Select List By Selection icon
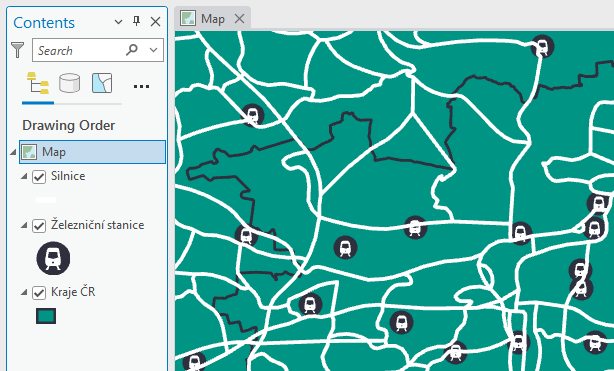614x371 pixels. coord(102,83)
